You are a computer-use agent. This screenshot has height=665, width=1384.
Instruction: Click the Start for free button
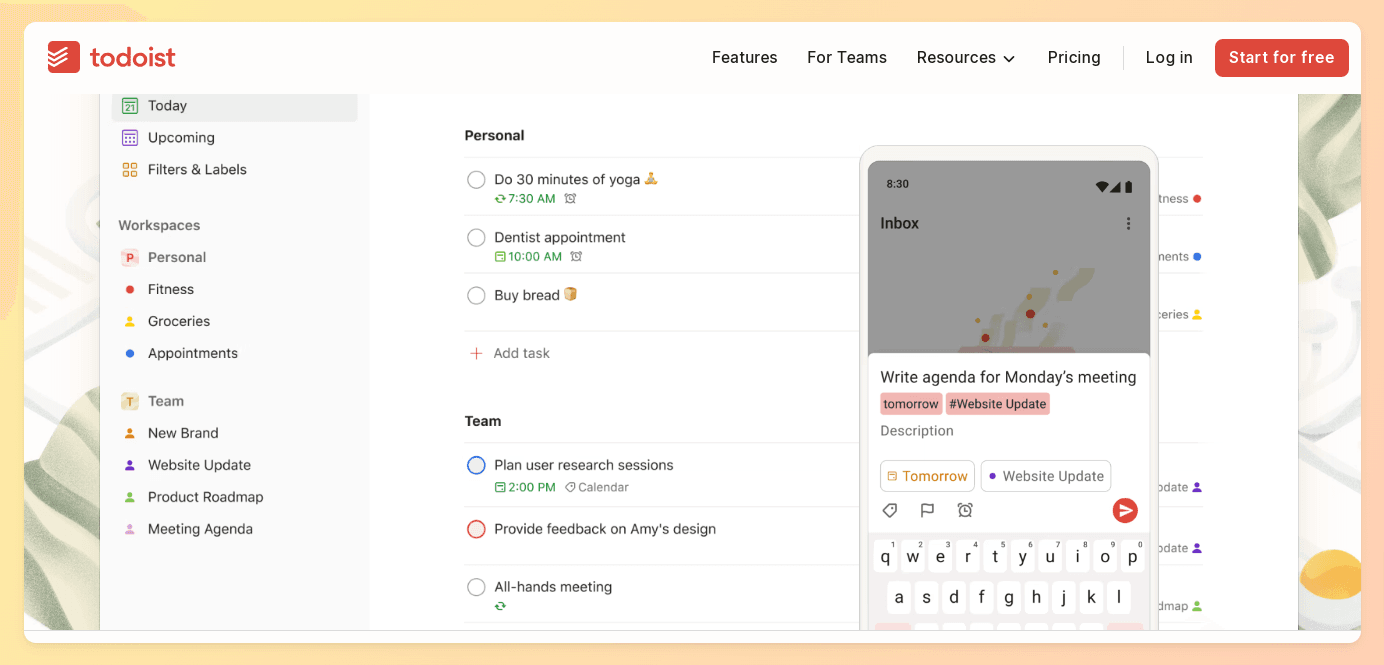pyautogui.click(x=1281, y=58)
